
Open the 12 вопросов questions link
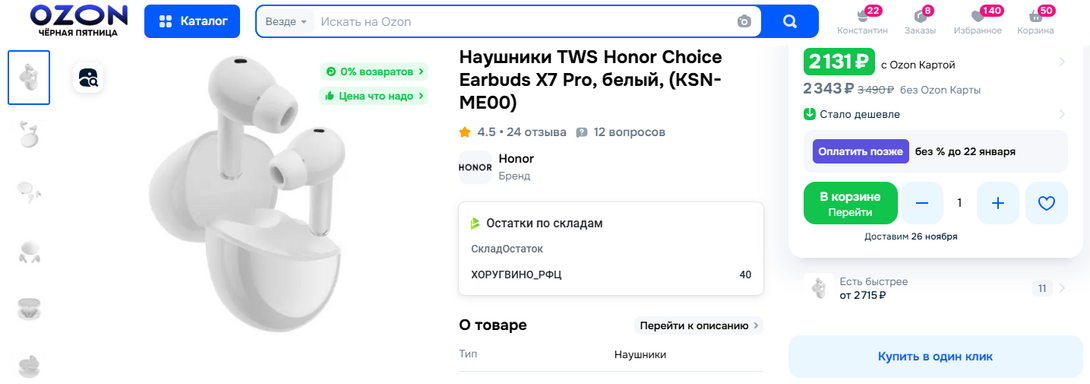pyautogui.click(x=621, y=132)
